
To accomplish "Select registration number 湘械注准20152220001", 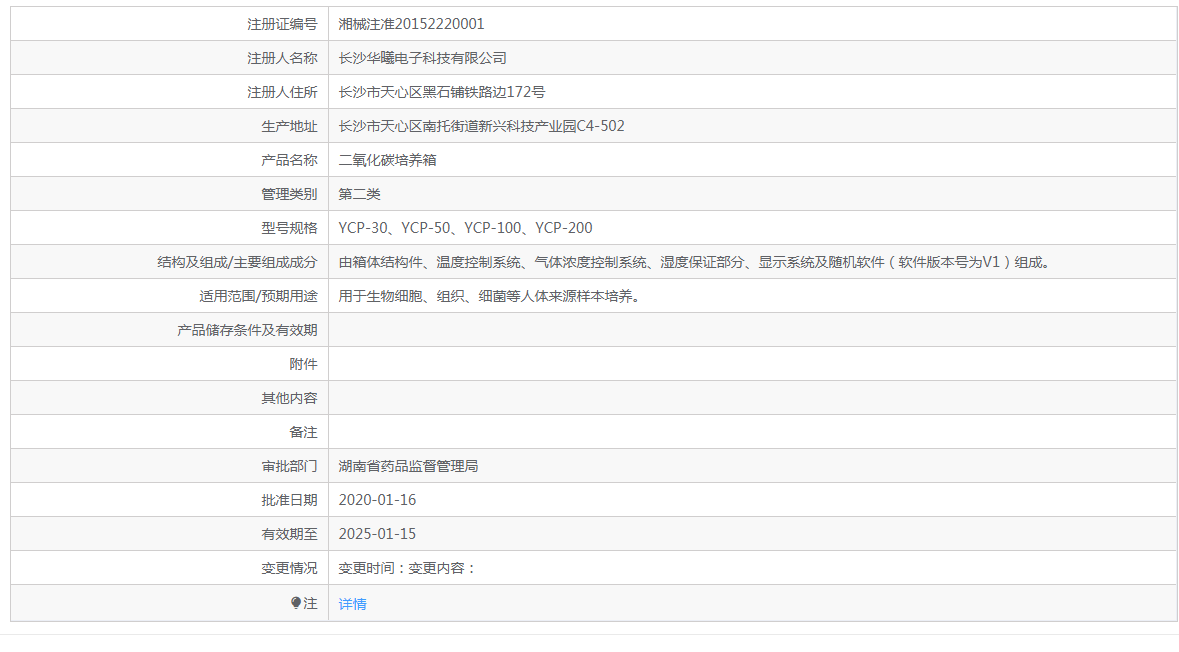I will click(x=411, y=24).
